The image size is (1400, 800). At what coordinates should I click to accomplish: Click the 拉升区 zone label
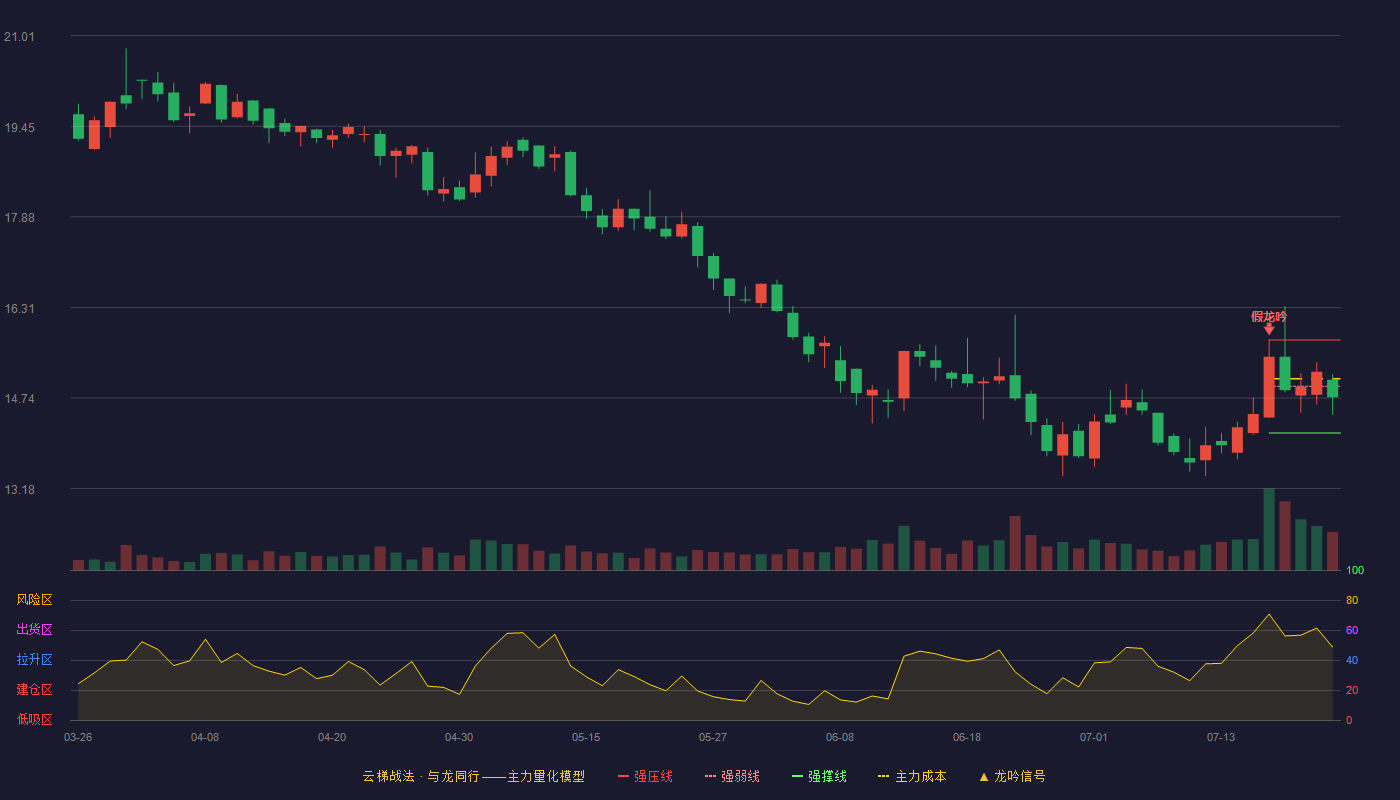[34, 660]
